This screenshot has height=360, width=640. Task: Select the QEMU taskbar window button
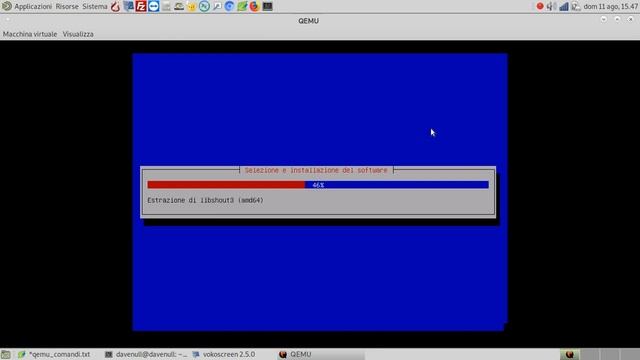320,354
